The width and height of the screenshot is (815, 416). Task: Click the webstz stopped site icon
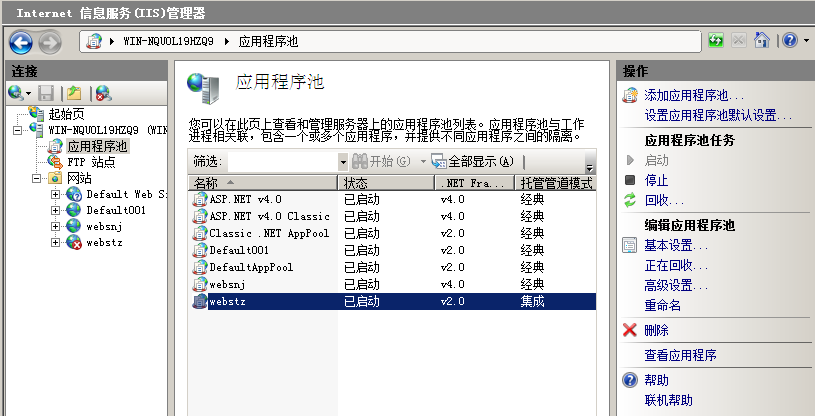(x=74, y=242)
